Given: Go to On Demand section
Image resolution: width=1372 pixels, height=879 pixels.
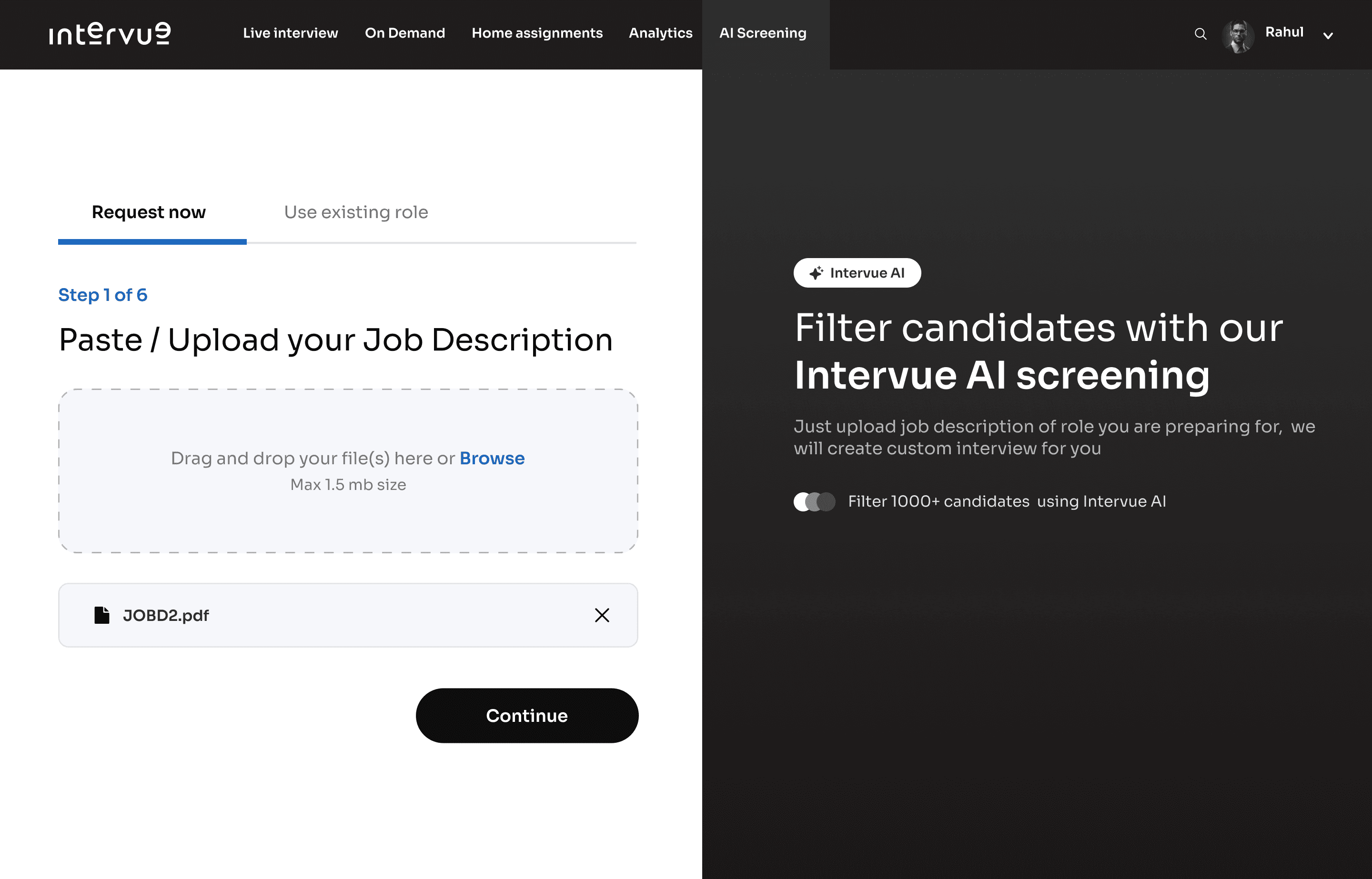Looking at the screenshot, I should (x=405, y=33).
